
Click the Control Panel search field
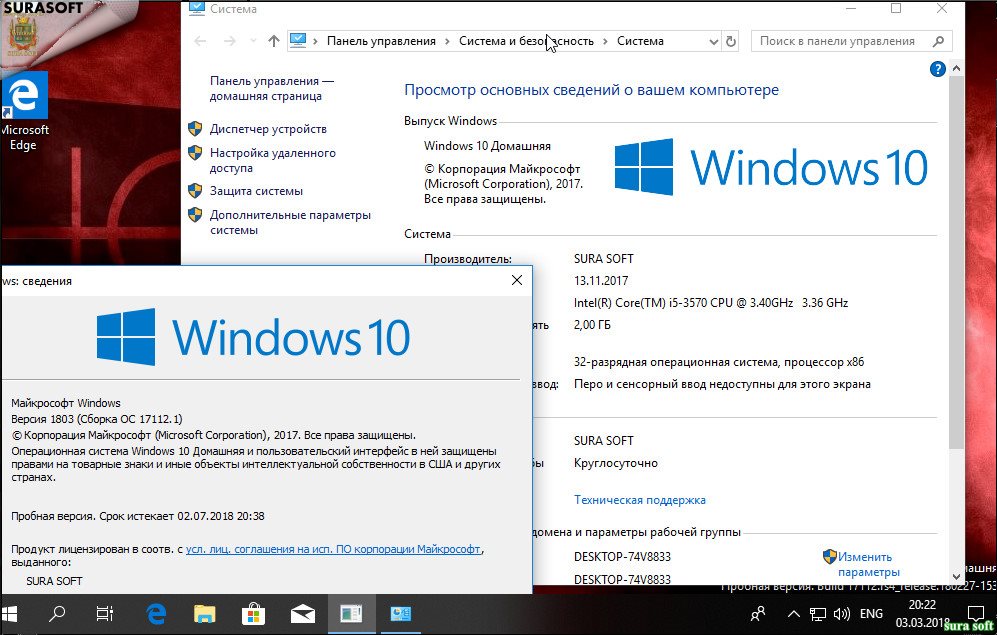click(838, 41)
